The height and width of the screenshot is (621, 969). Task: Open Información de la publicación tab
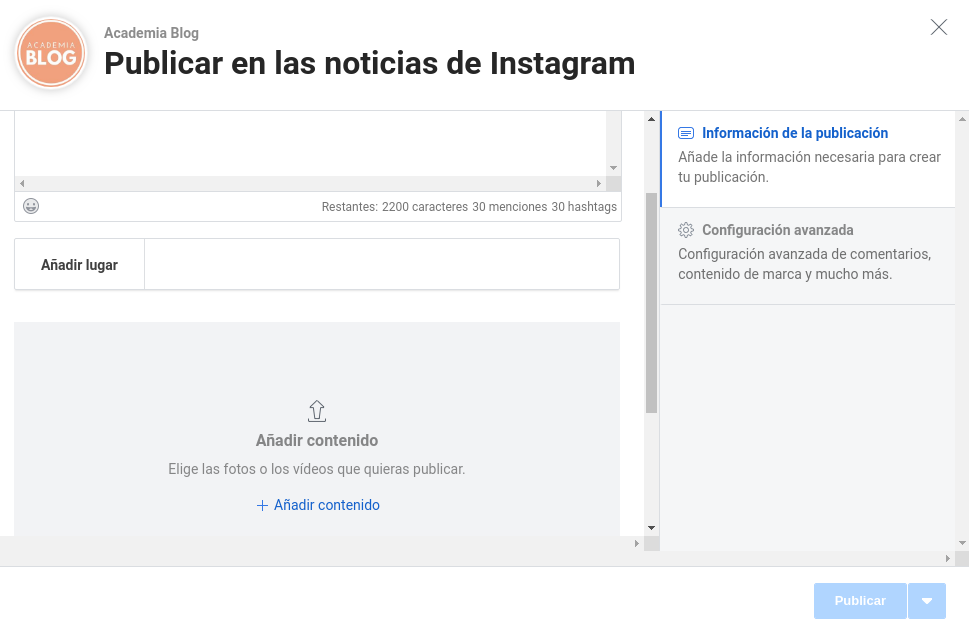tap(808, 159)
